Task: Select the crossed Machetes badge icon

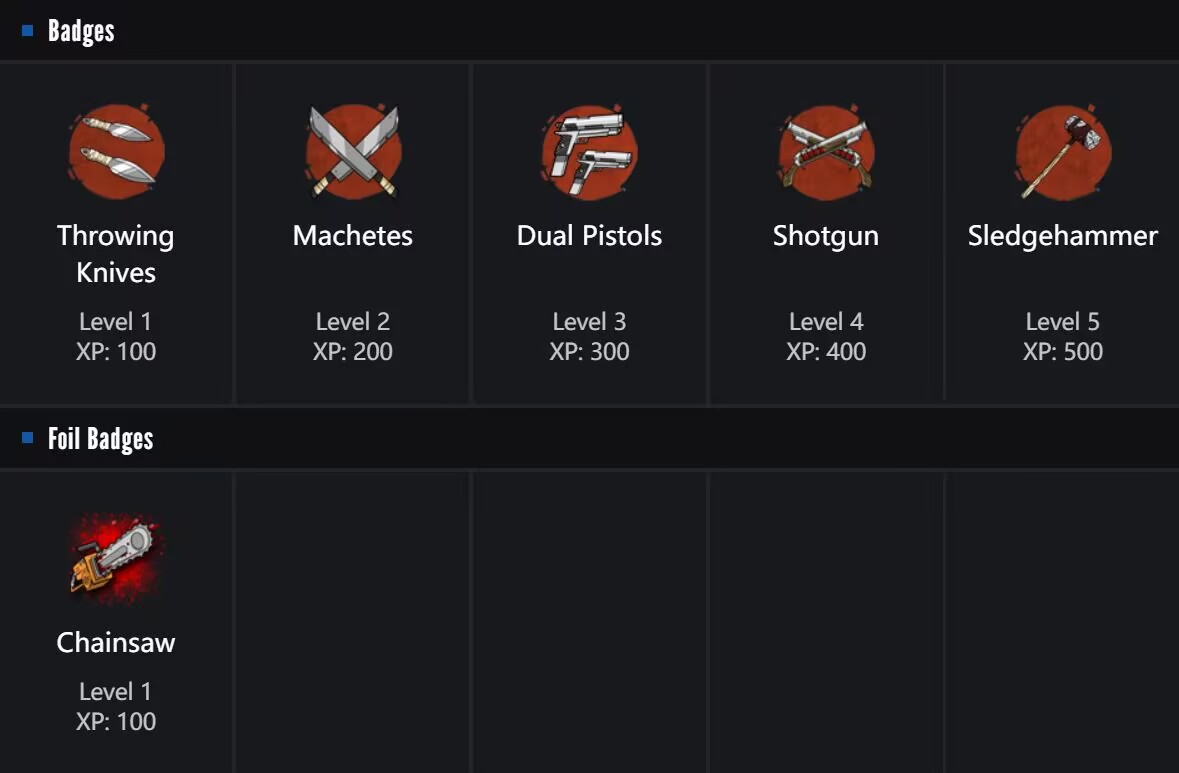Action: [353, 153]
